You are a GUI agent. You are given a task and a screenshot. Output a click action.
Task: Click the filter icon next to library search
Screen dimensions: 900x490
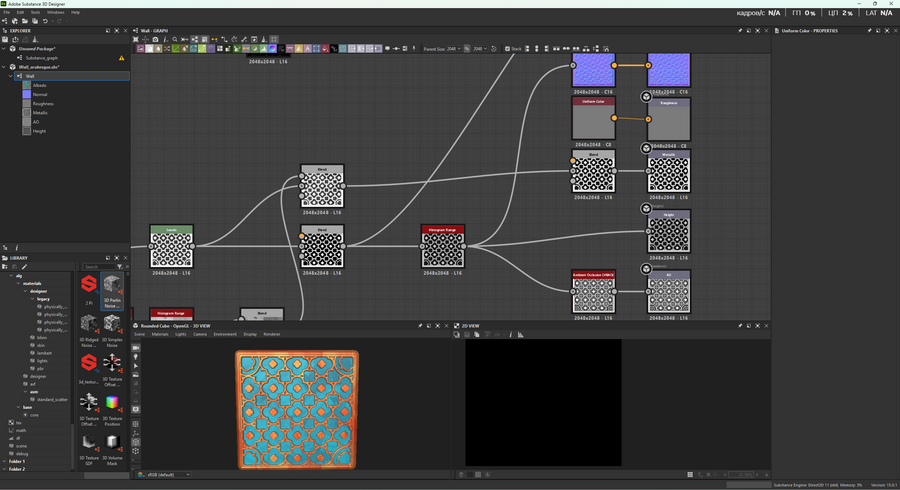[119, 267]
